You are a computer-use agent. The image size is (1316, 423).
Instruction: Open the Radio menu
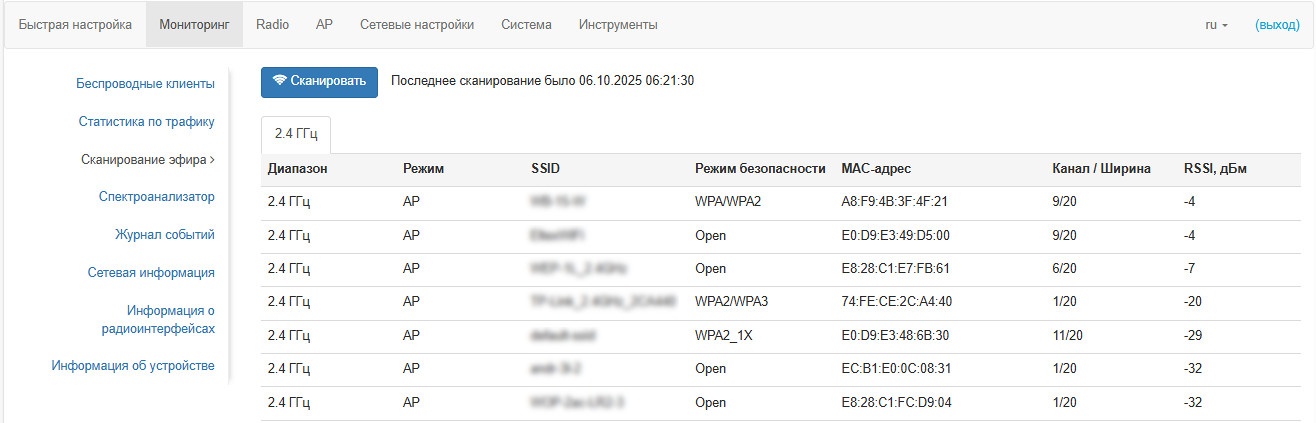[x=272, y=25]
